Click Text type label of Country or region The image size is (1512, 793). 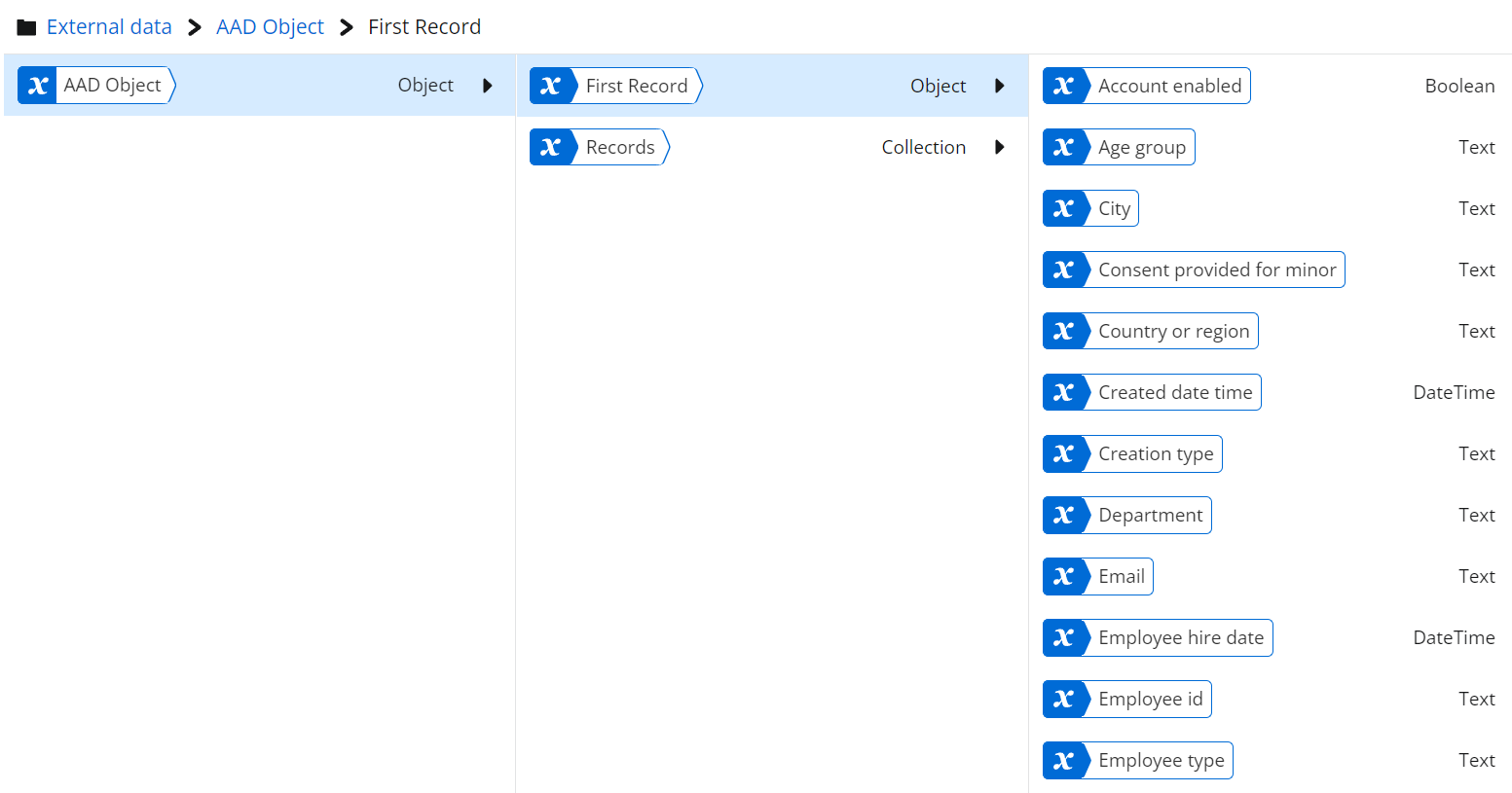(x=1476, y=331)
